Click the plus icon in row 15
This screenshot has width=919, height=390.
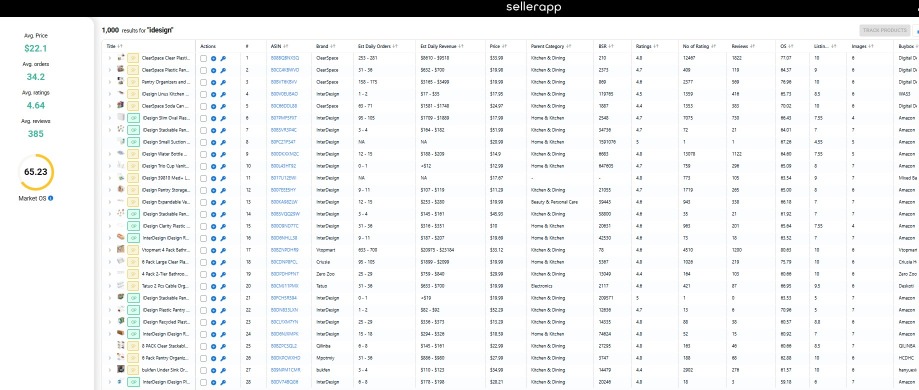(213, 226)
